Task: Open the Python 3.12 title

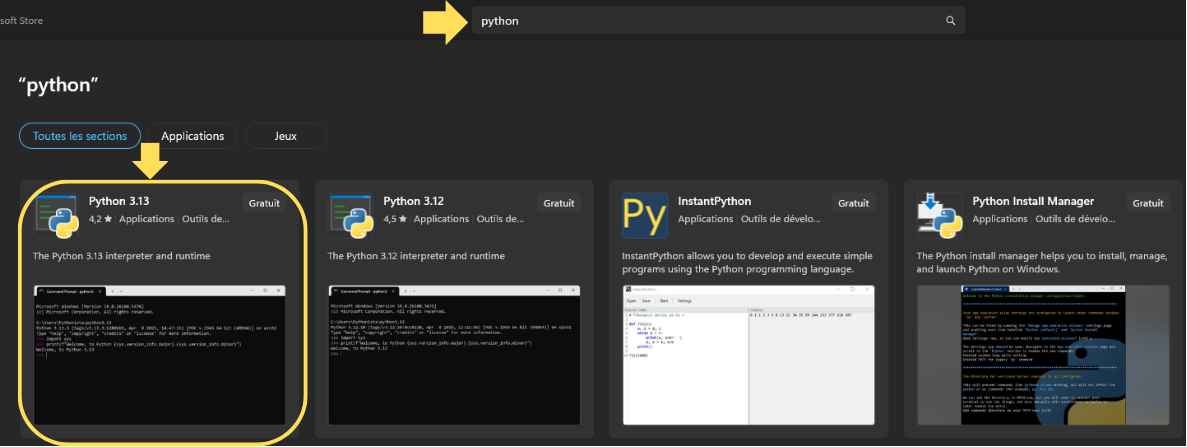Action: point(413,202)
